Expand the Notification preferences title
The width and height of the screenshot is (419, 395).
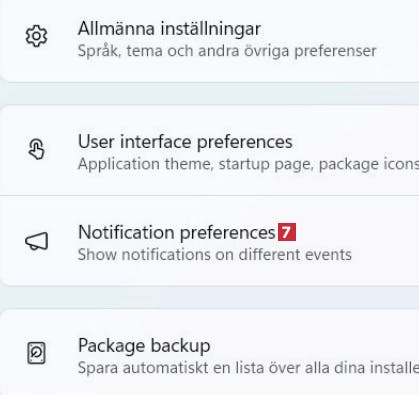point(176,233)
